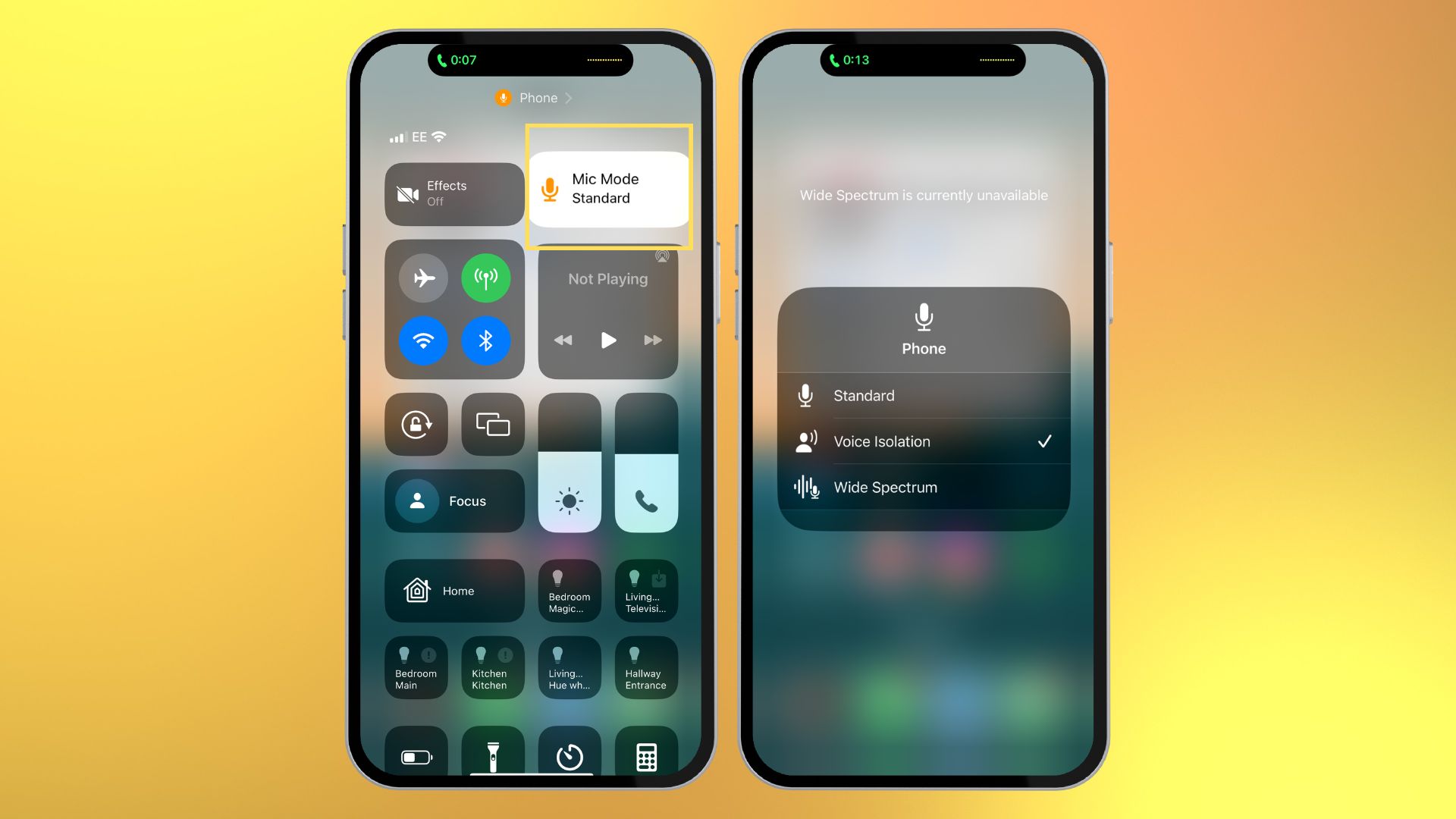Select Wide Spectrum mic mode
Viewport: 1456px width, 819px height.
pos(922,487)
